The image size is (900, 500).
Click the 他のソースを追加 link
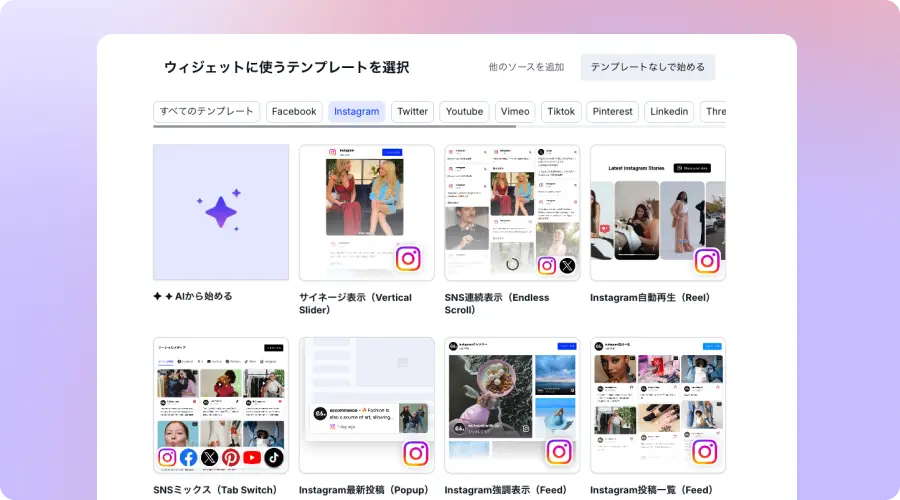click(526, 67)
